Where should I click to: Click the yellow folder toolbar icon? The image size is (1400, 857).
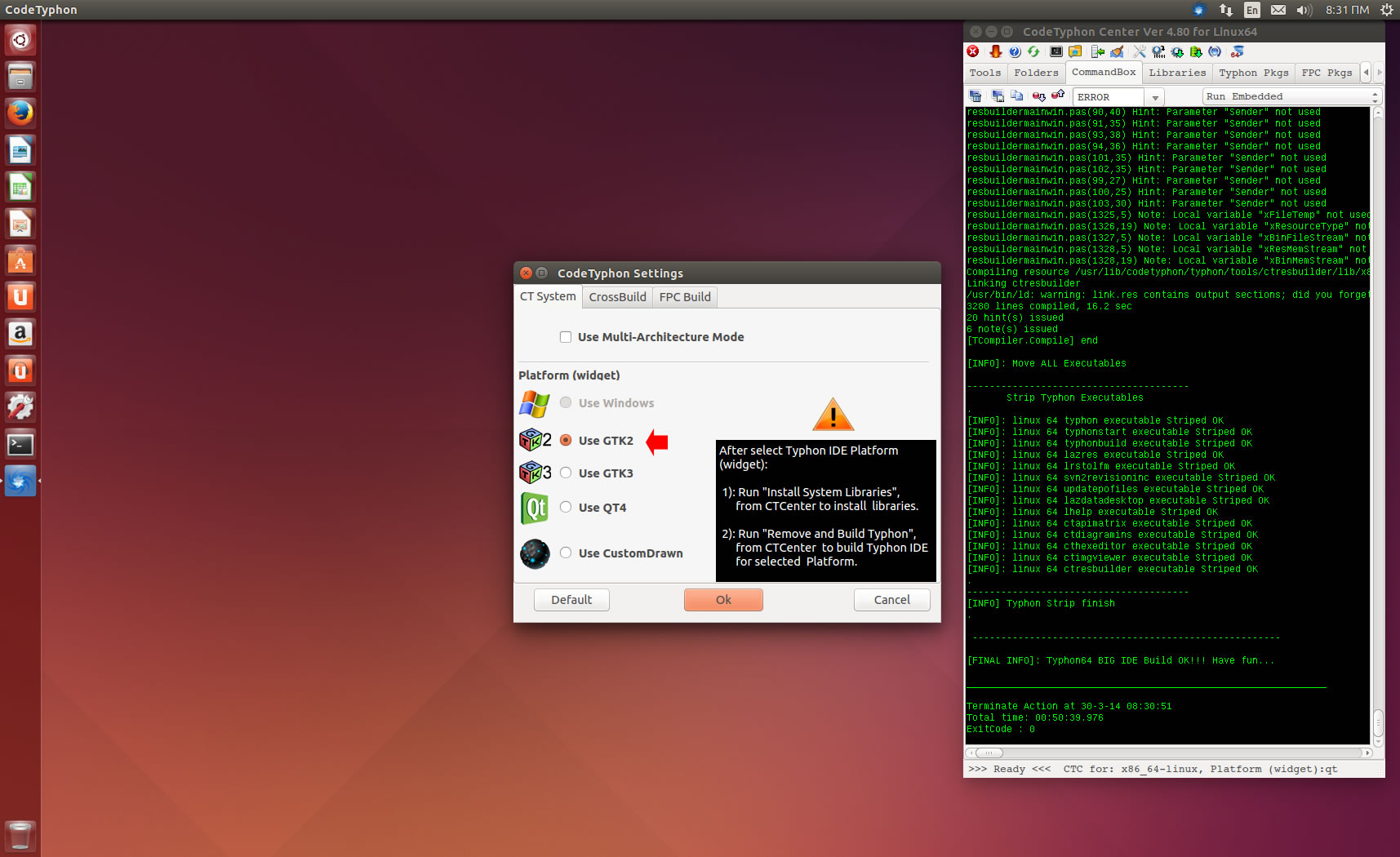pyautogui.click(x=1075, y=51)
